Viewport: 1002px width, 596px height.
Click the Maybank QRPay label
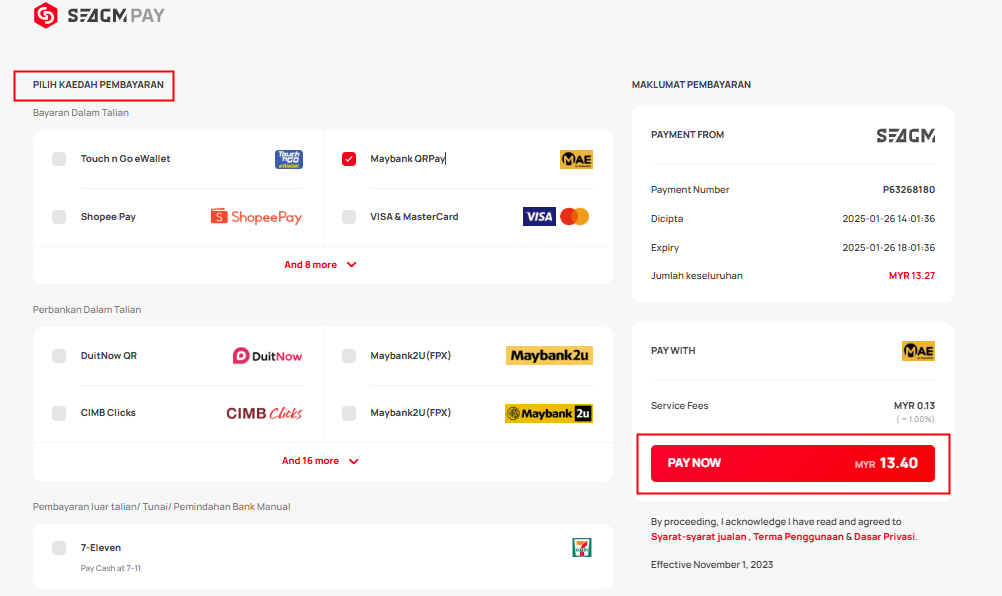[408, 158]
